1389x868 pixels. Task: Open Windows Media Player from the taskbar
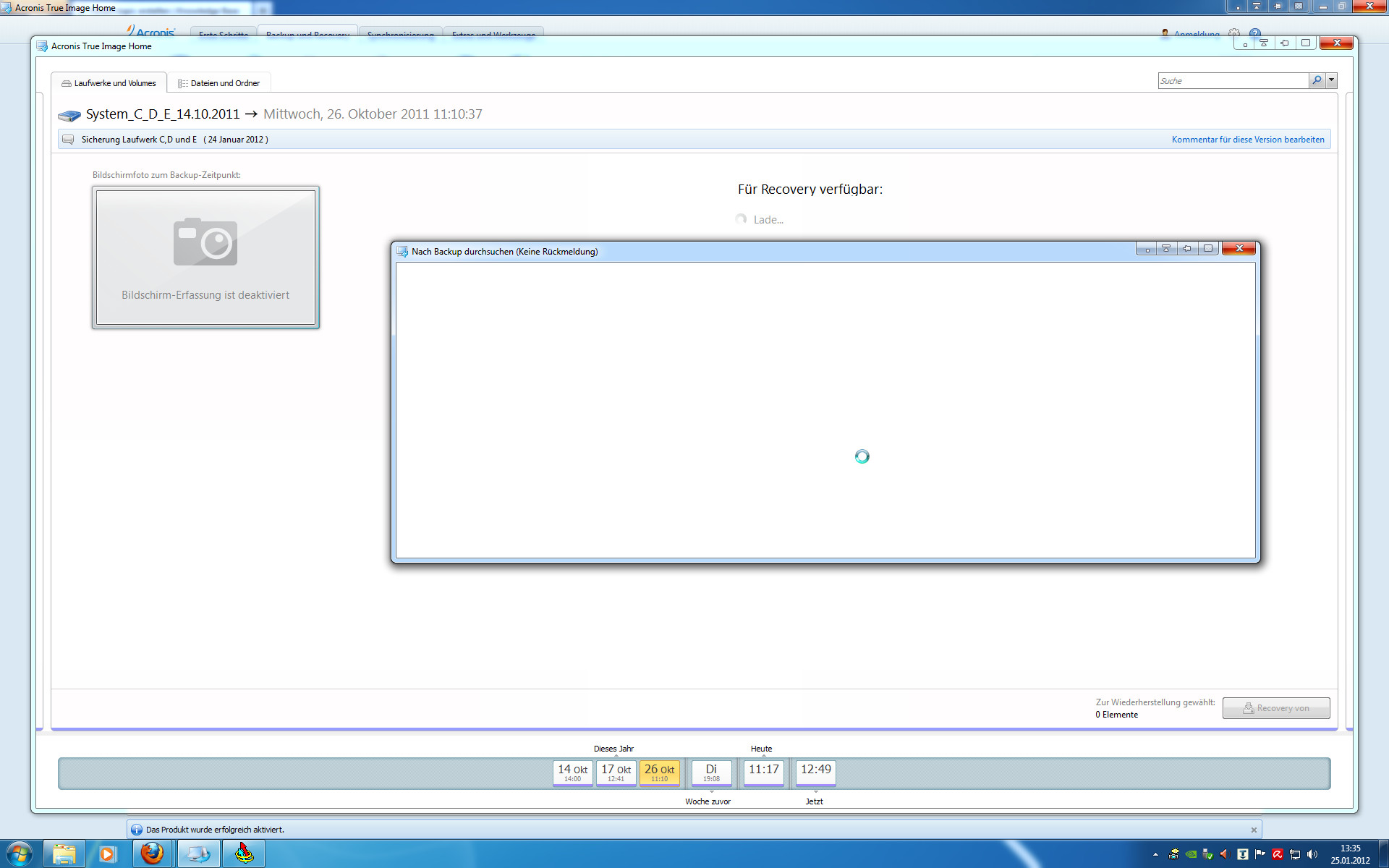107,854
